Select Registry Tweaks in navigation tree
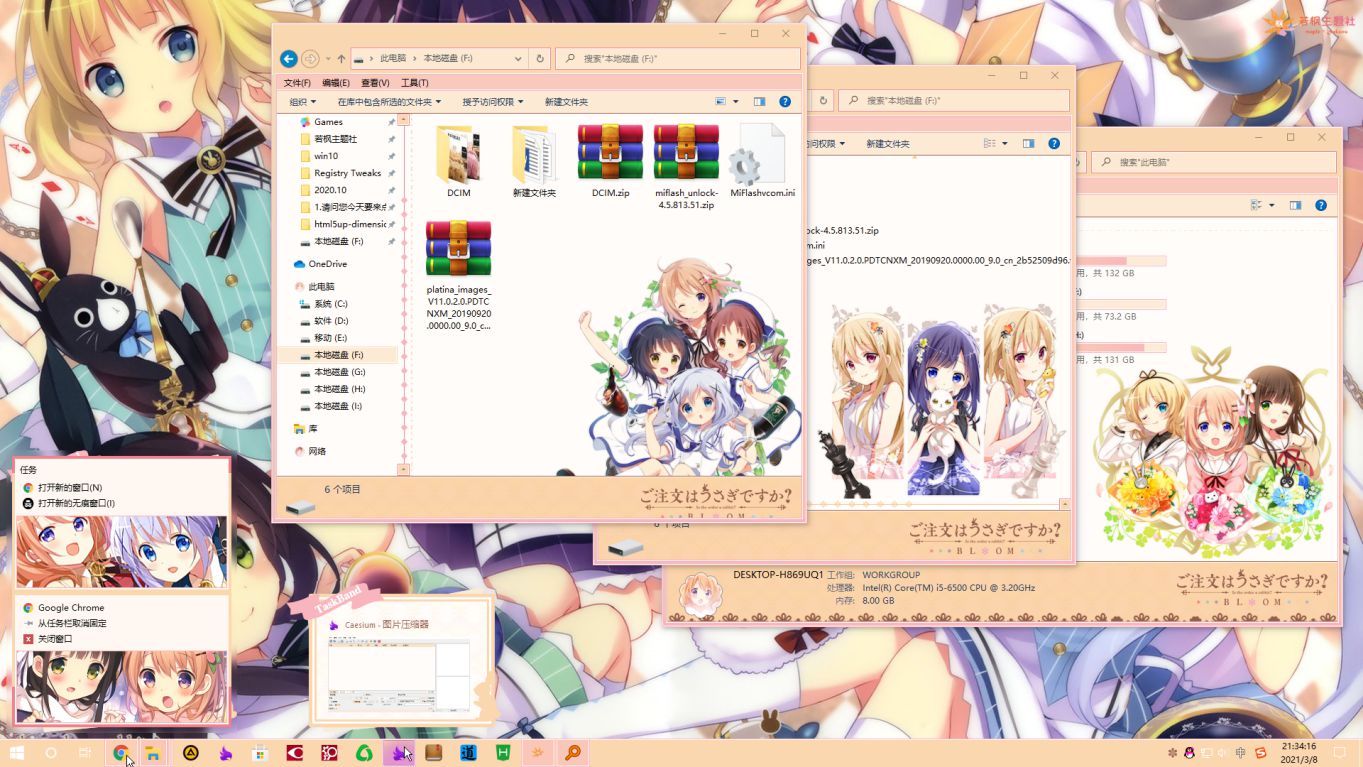Image resolution: width=1363 pixels, height=767 pixels. (346, 173)
